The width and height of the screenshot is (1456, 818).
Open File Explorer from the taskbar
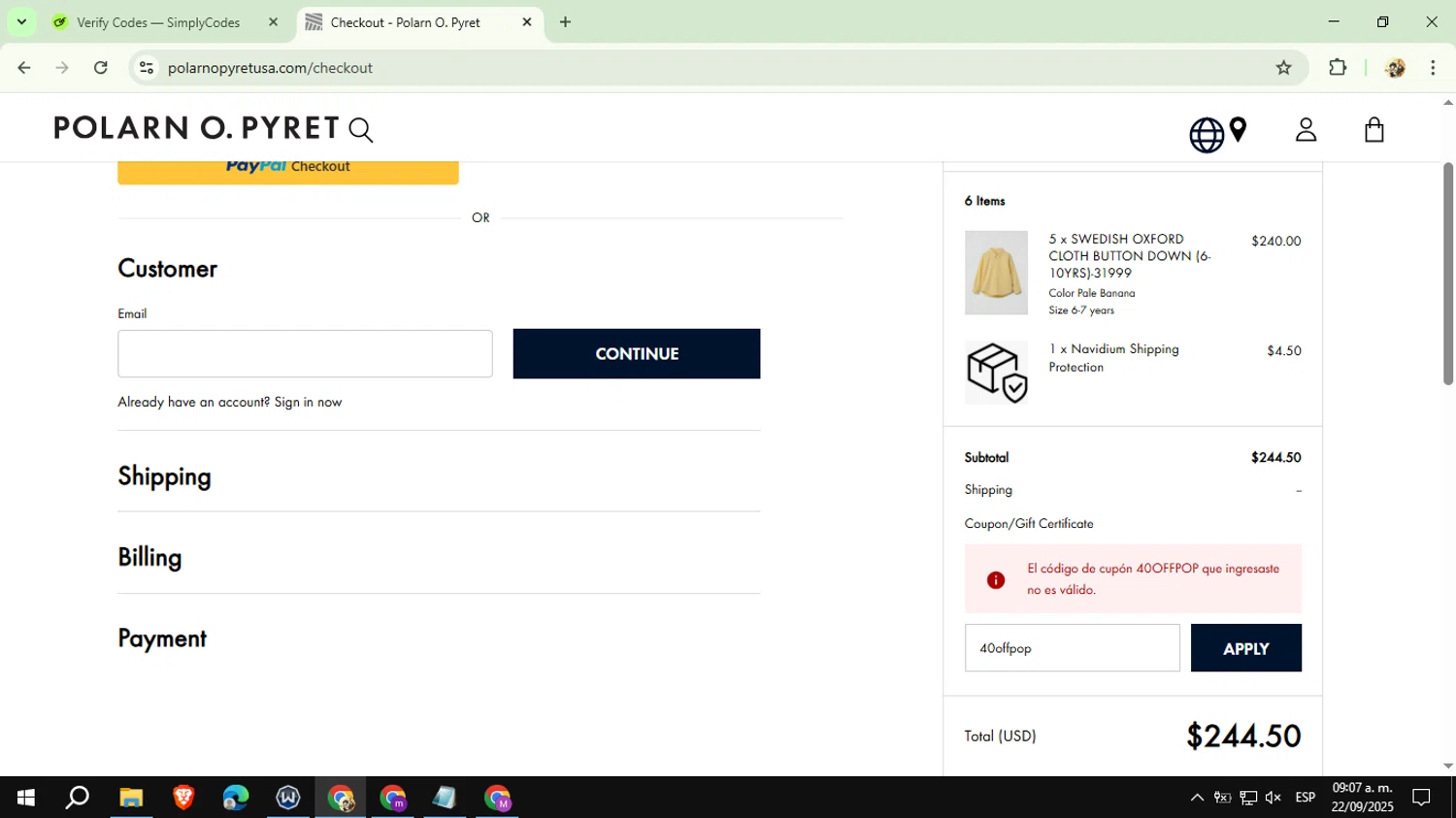pyautogui.click(x=131, y=798)
